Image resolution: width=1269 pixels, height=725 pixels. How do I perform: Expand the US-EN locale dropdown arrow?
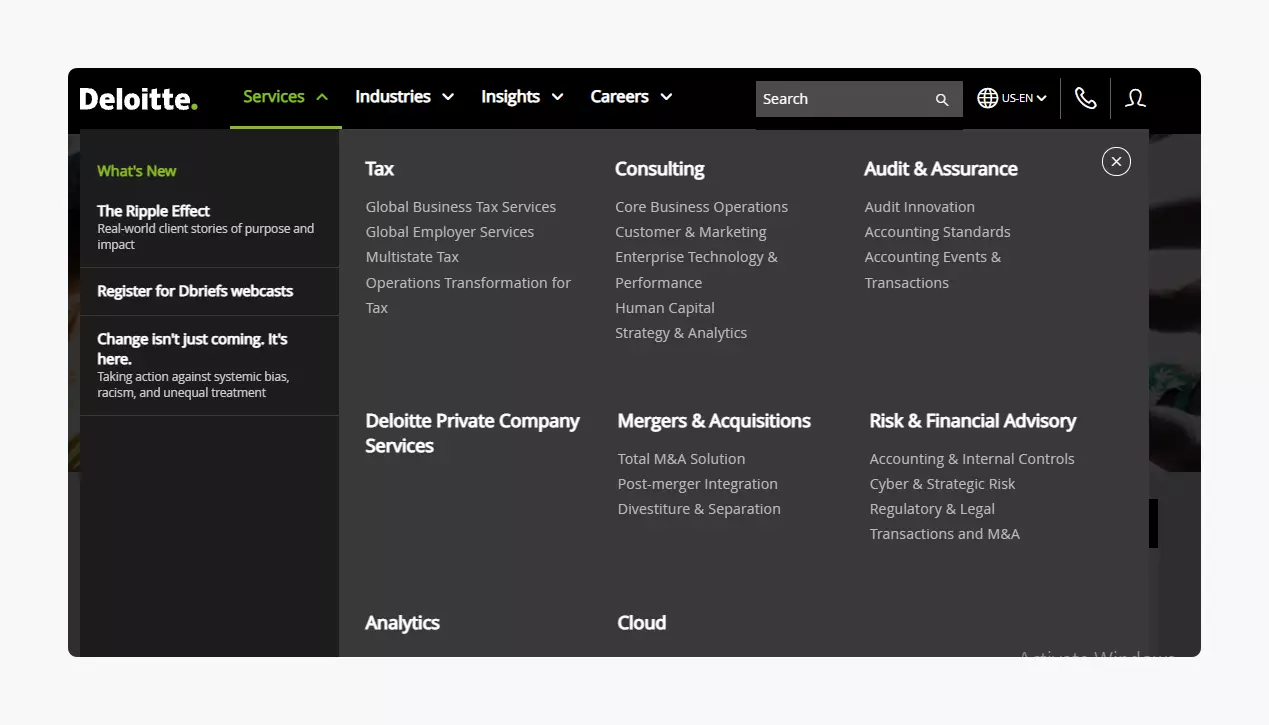pyautogui.click(x=1041, y=98)
